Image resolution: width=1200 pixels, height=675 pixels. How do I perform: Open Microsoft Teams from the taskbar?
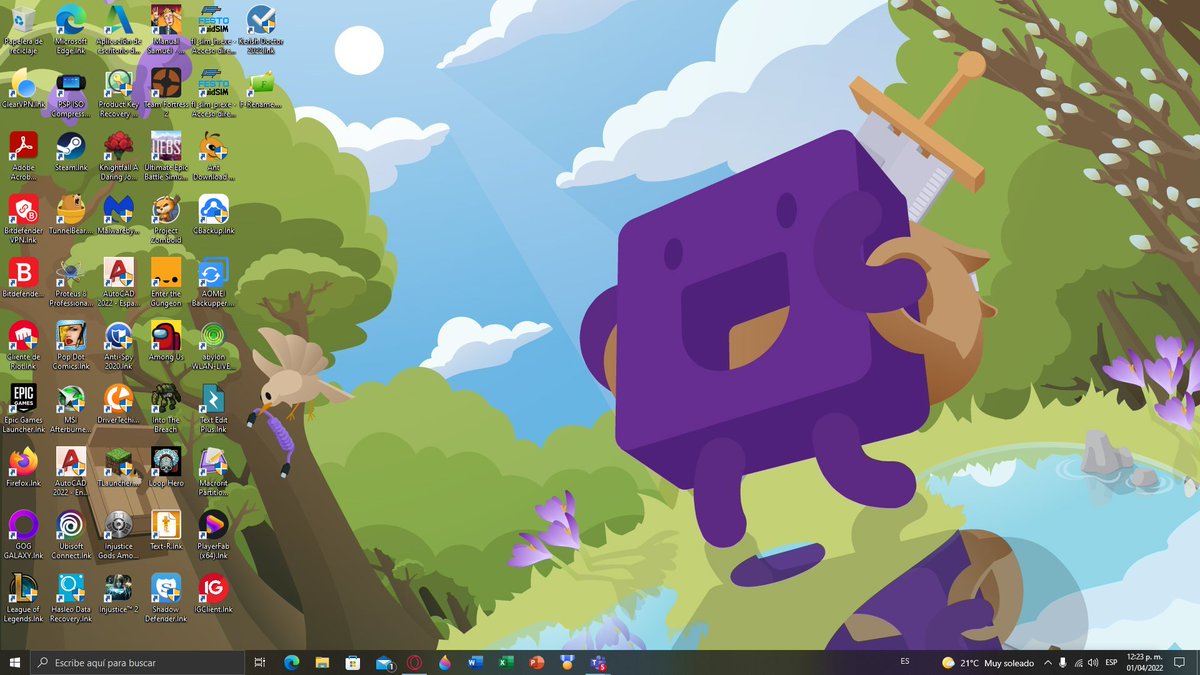598,662
